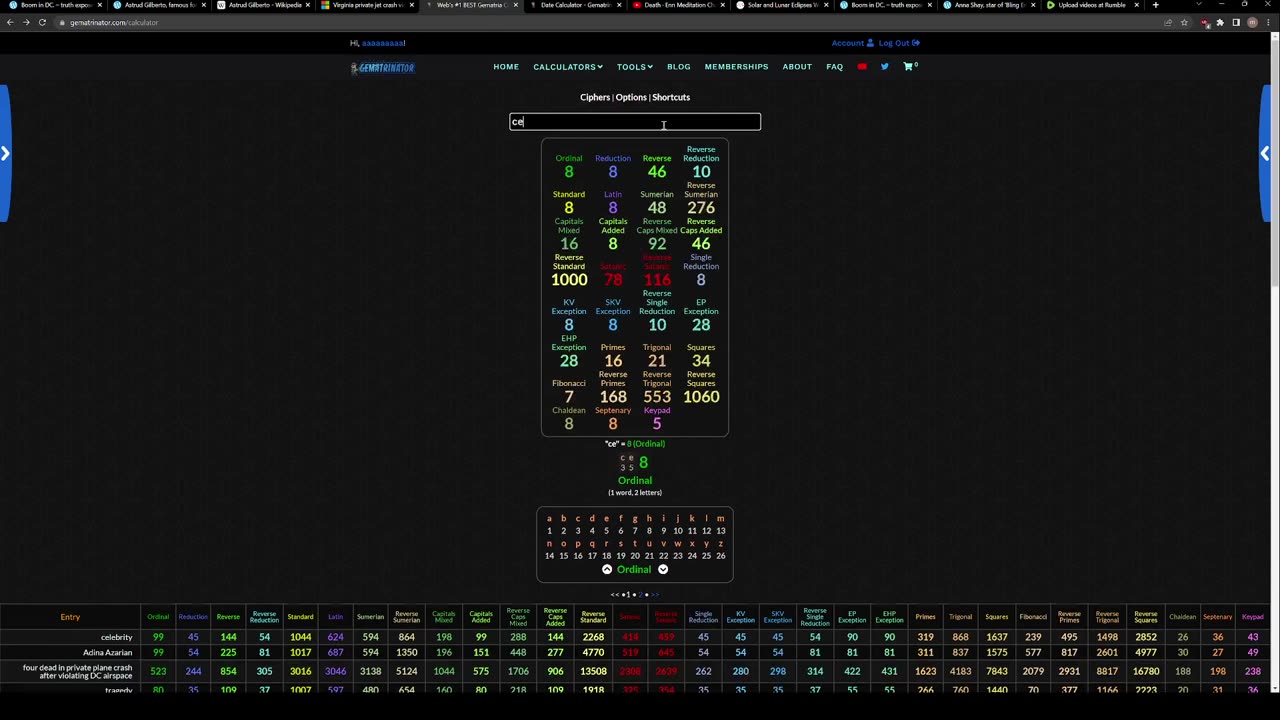
Task: Click the Ordinal cipher name in chart
Action: (634, 569)
